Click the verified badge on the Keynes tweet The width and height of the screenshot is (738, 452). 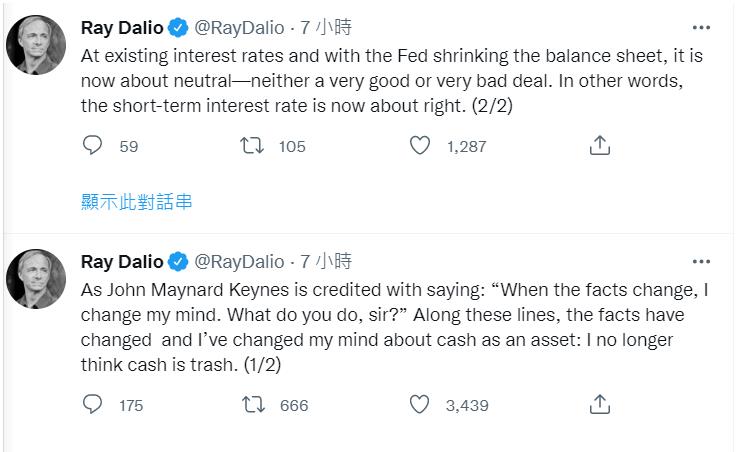[x=178, y=262]
